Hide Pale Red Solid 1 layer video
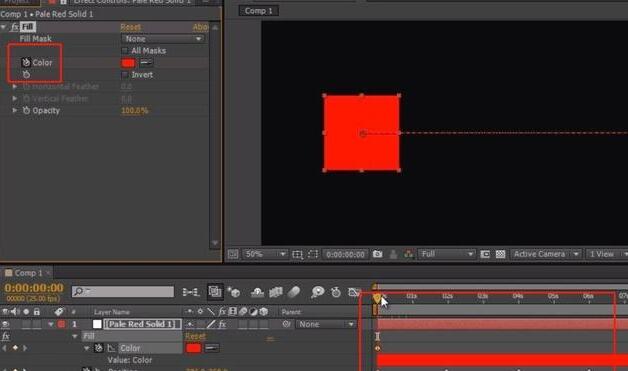628x371 pixels. [6, 324]
